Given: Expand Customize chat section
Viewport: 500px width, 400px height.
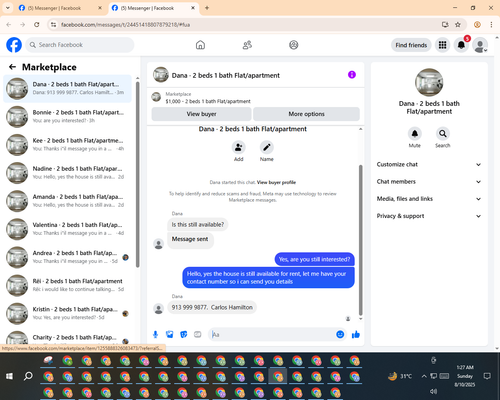Looking at the screenshot, I should (429, 164).
